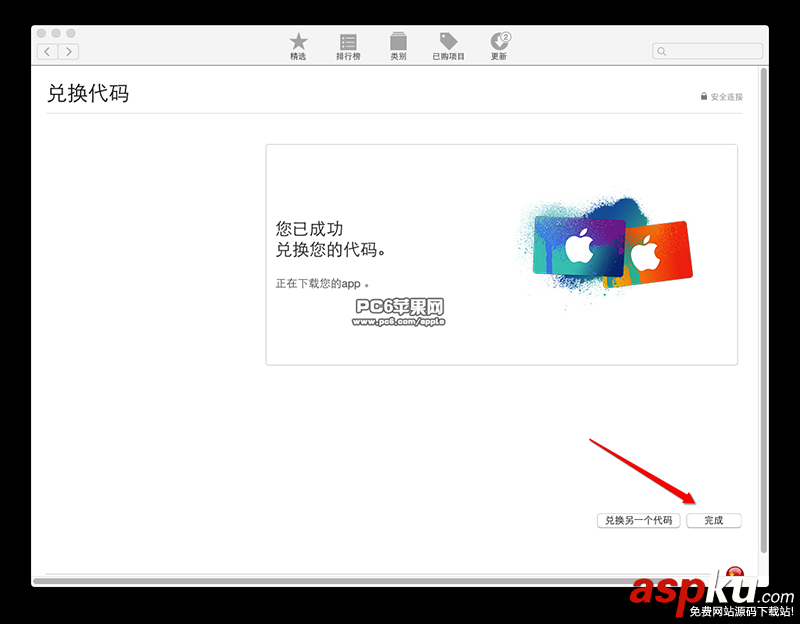Open the Purchased (已购项目) tag tab
This screenshot has height=624, width=800.
tap(448, 46)
